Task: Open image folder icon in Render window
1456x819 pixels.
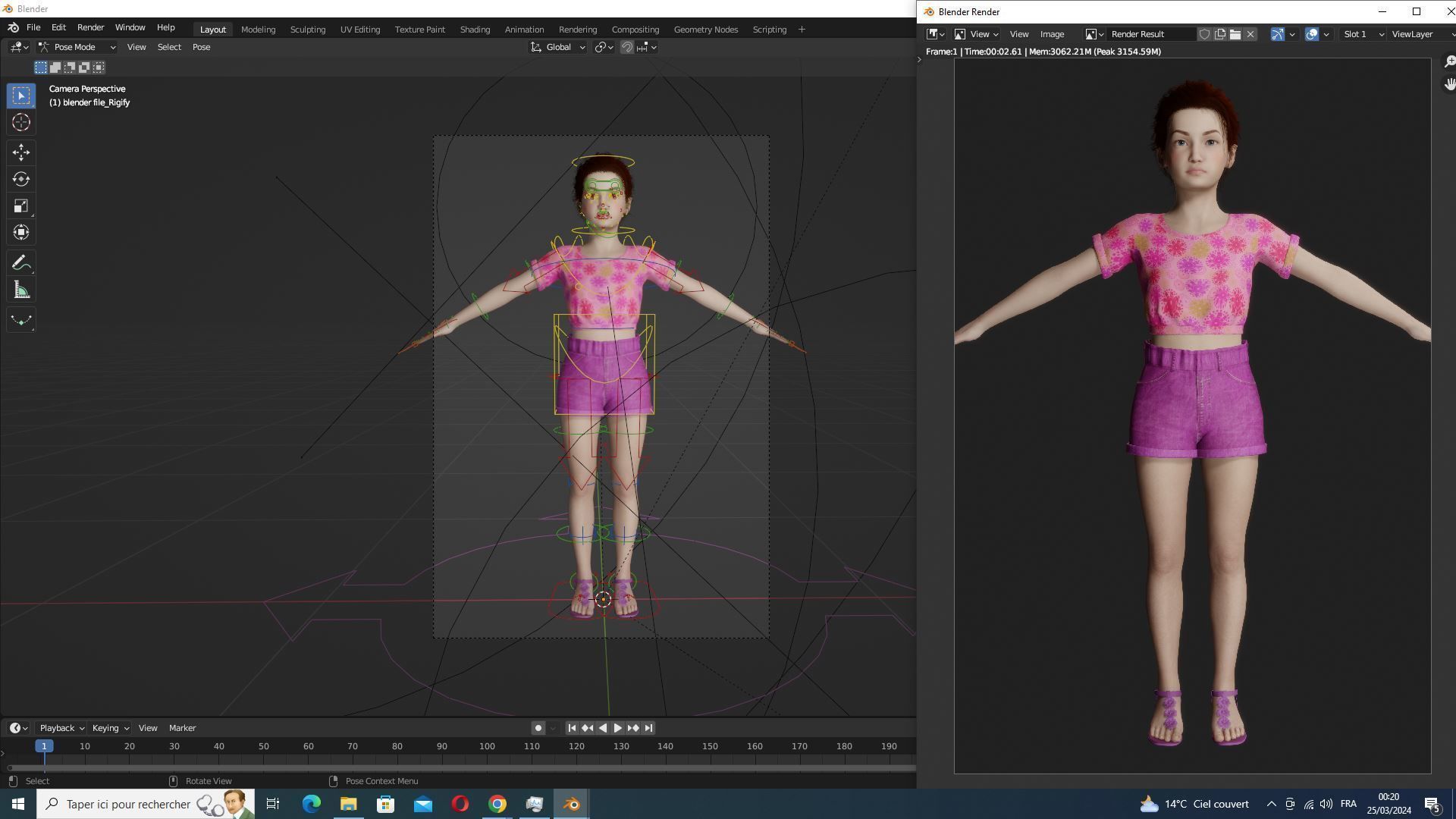Action: pos(1235,34)
